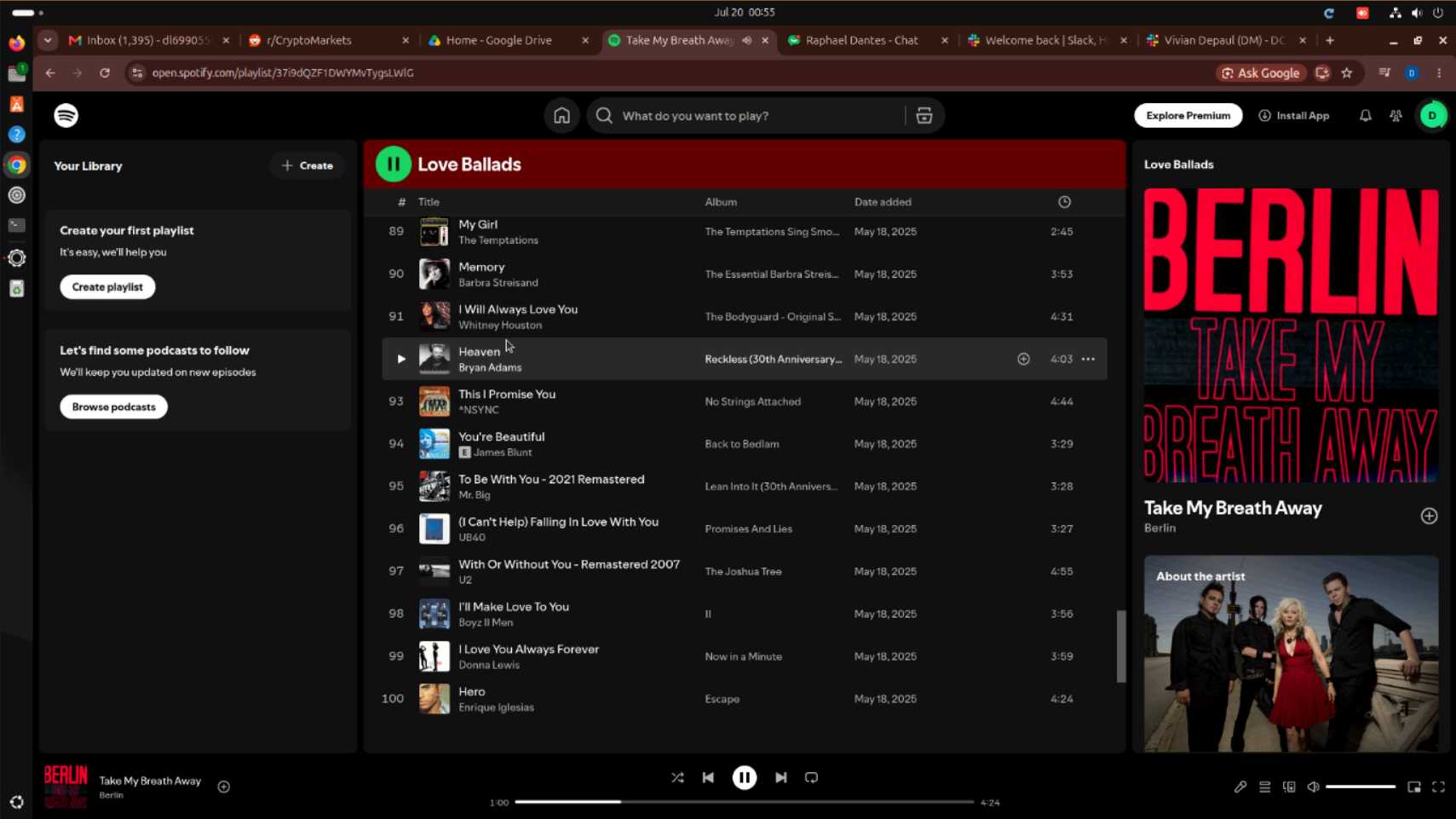Open Ubuntu Software from the dock
Viewport: 1456px width, 819px height.
pos(16,104)
